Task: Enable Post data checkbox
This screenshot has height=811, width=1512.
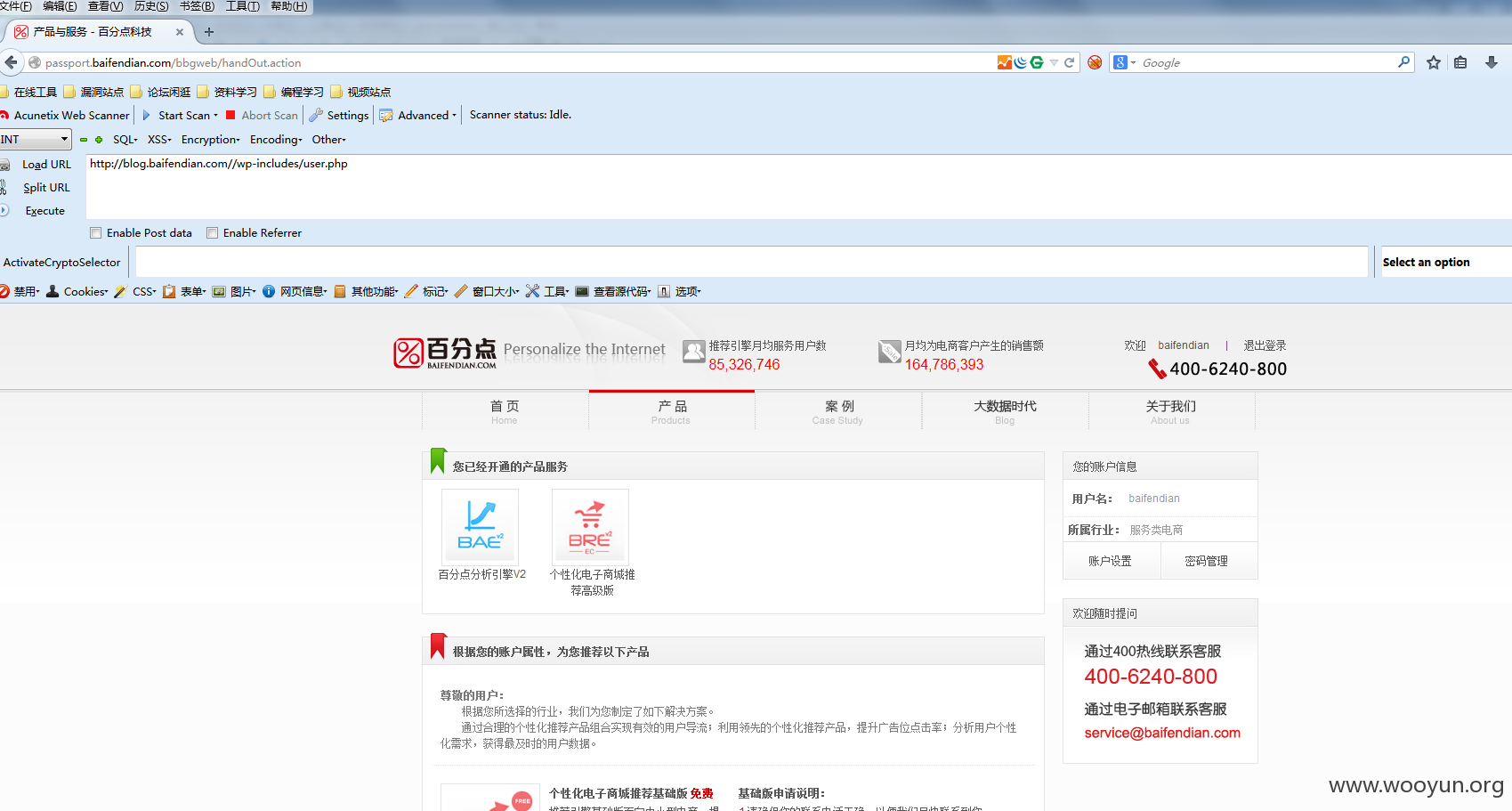Action: 96,233
